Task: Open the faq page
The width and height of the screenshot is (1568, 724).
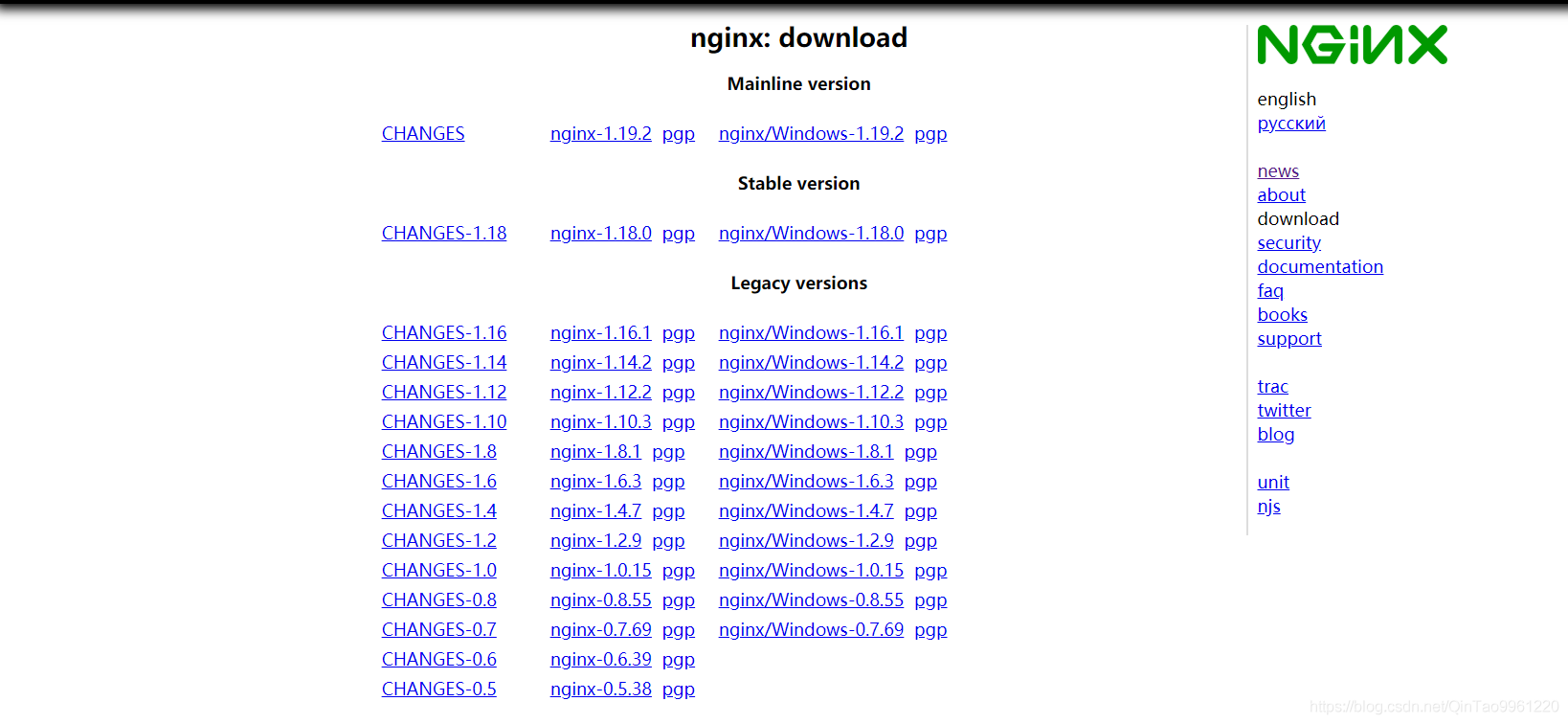Action: pyautogui.click(x=1270, y=291)
